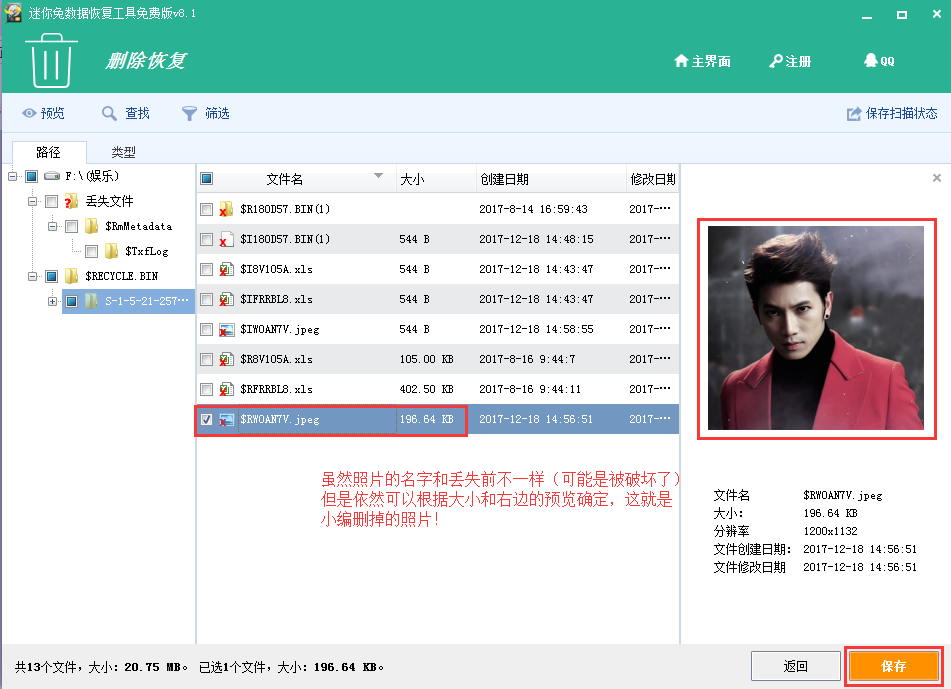This screenshot has height=689, width=951.
Task: Switch to the 路径 (Path) tab
Action: coord(49,152)
